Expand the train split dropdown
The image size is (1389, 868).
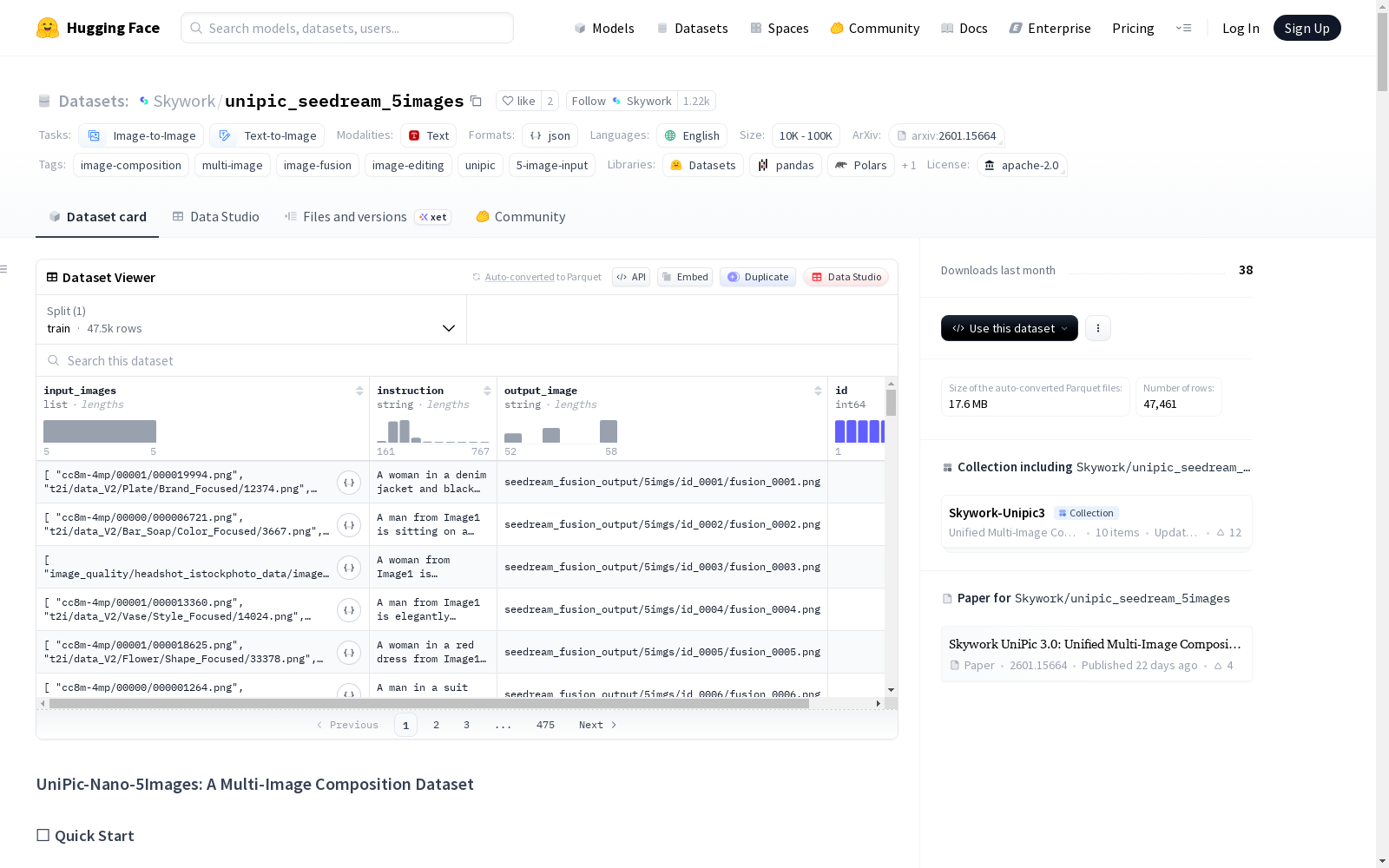click(x=251, y=319)
